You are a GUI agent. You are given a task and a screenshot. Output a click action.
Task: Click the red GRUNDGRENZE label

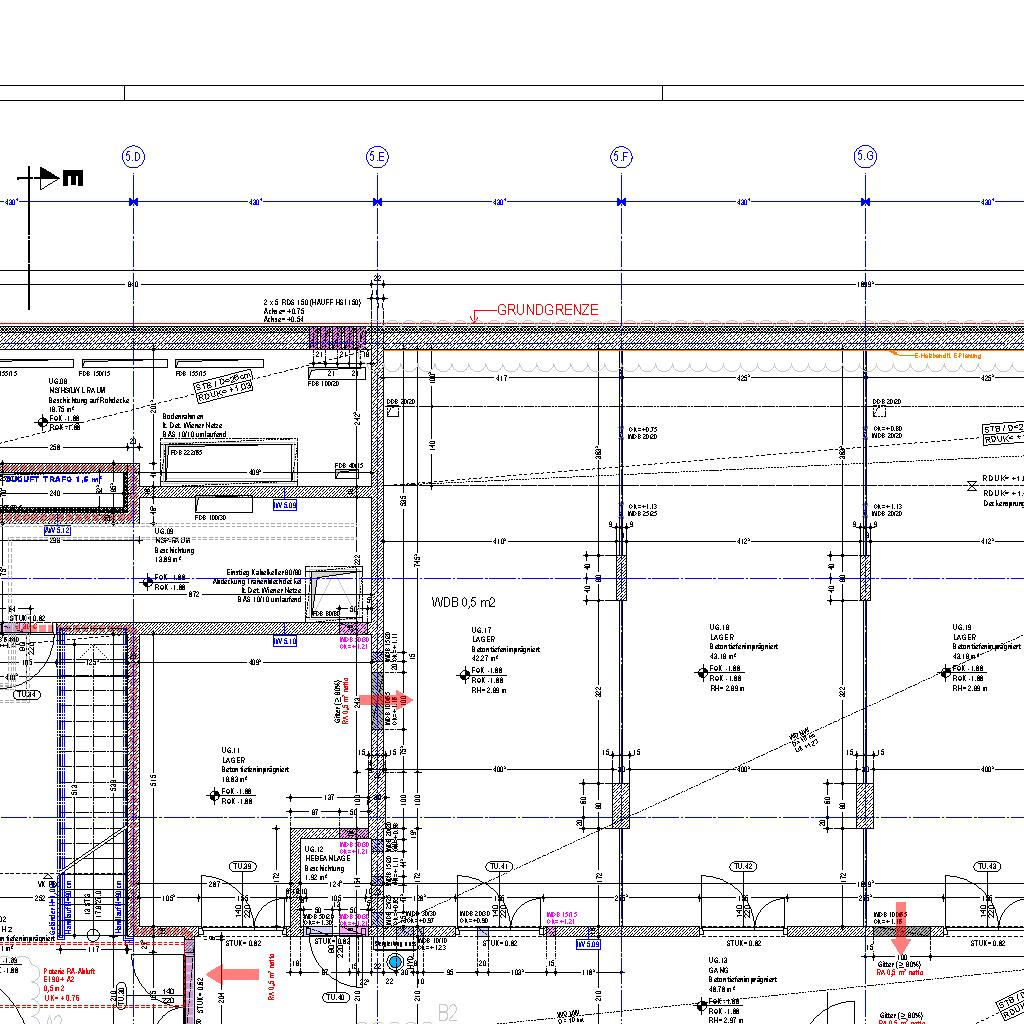(547, 310)
